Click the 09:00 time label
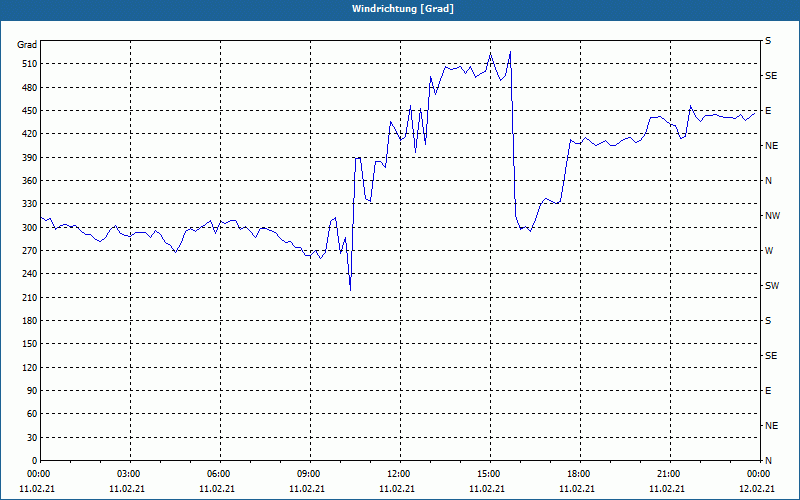 tap(307, 474)
